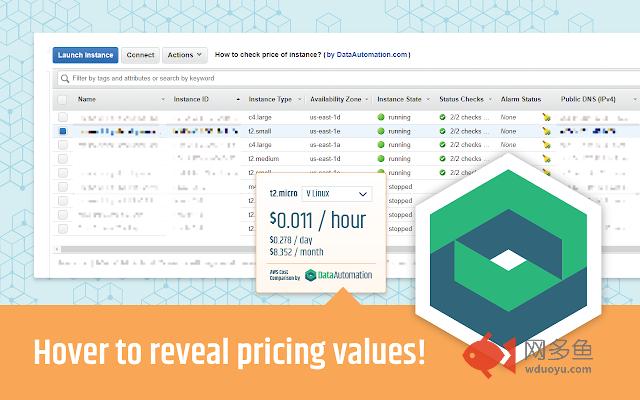Uncheck the selected t2.small row checkbox
This screenshot has height=400, width=640.
click(63, 131)
